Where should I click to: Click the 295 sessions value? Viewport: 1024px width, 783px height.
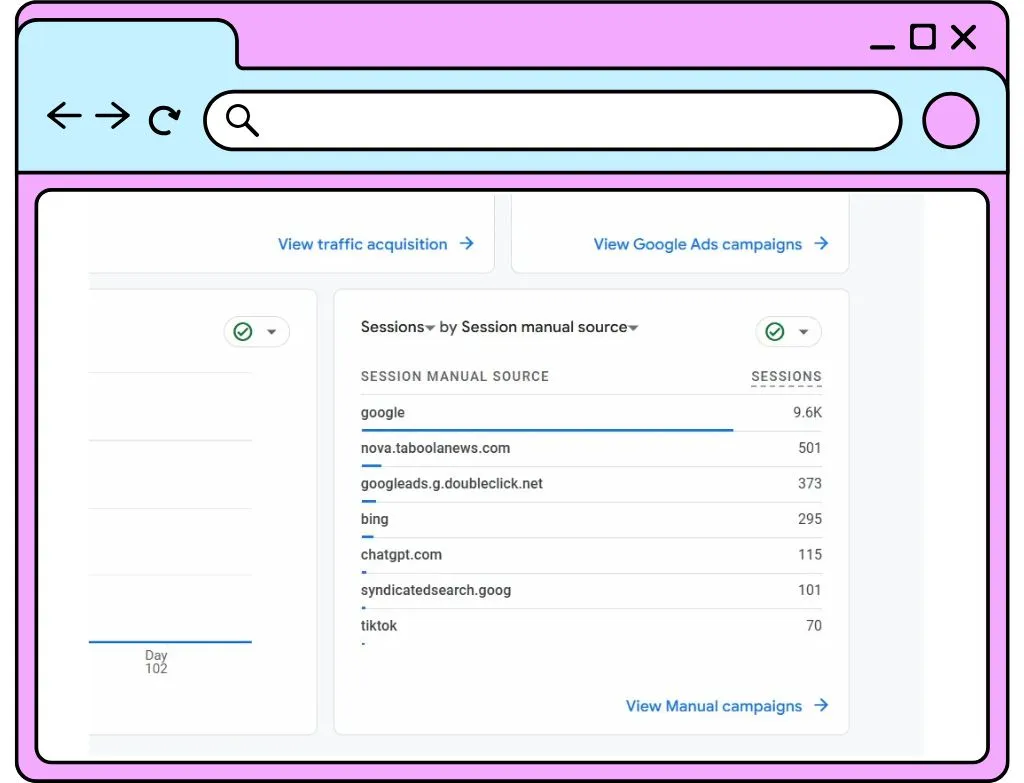click(810, 519)
